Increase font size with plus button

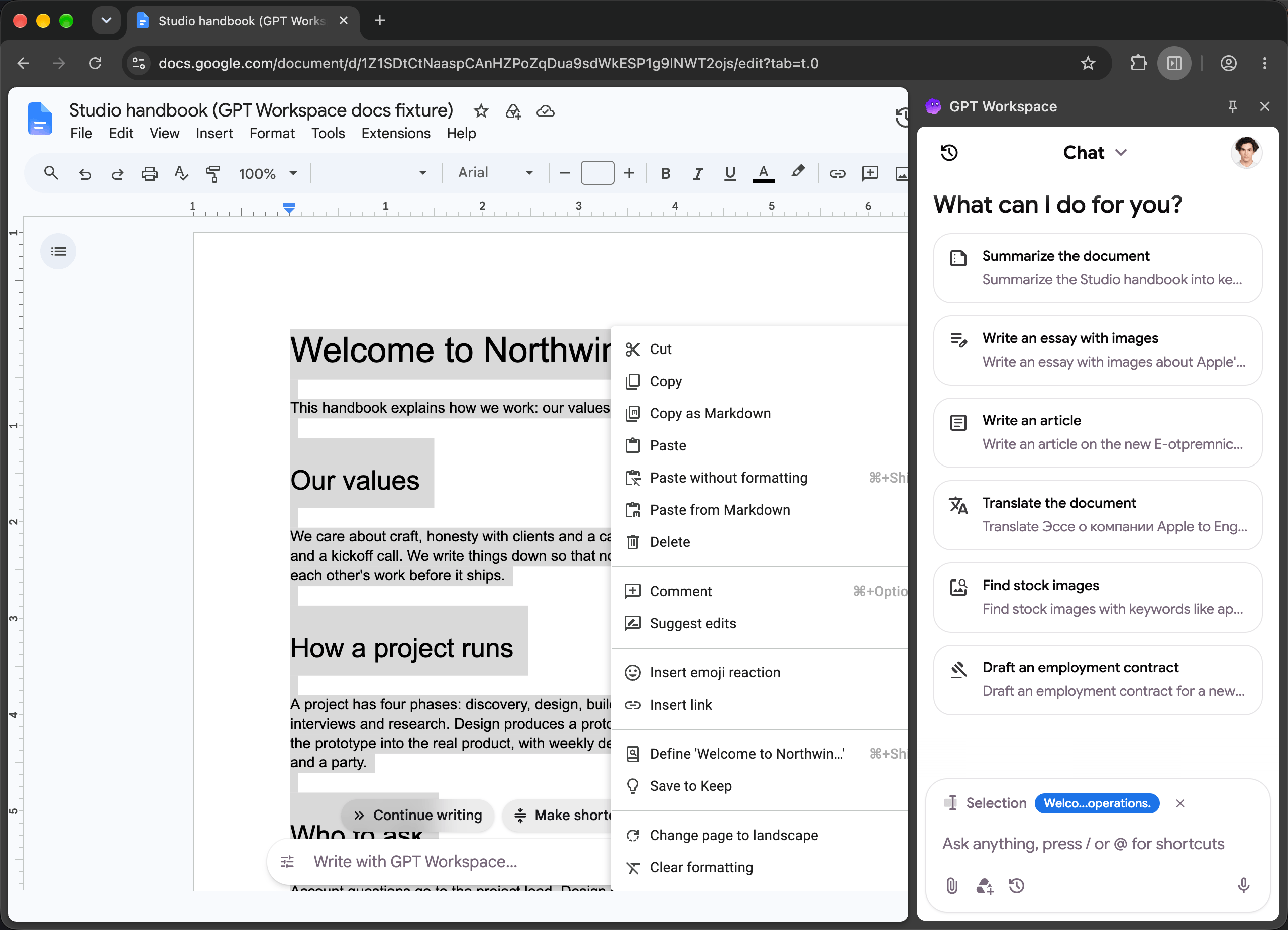click(629, 173)
